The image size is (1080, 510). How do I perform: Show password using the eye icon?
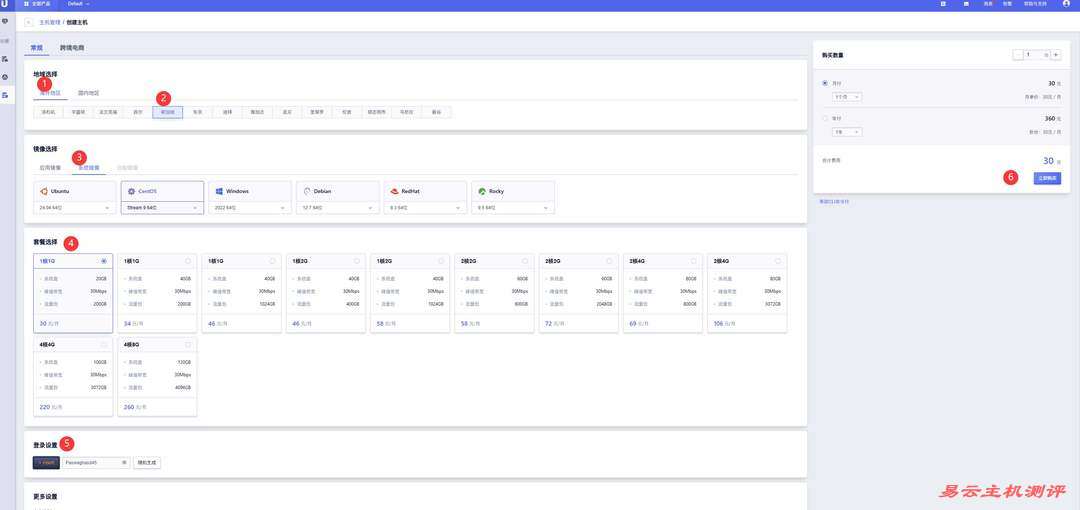pyautogui.click(x=124, y=463)
